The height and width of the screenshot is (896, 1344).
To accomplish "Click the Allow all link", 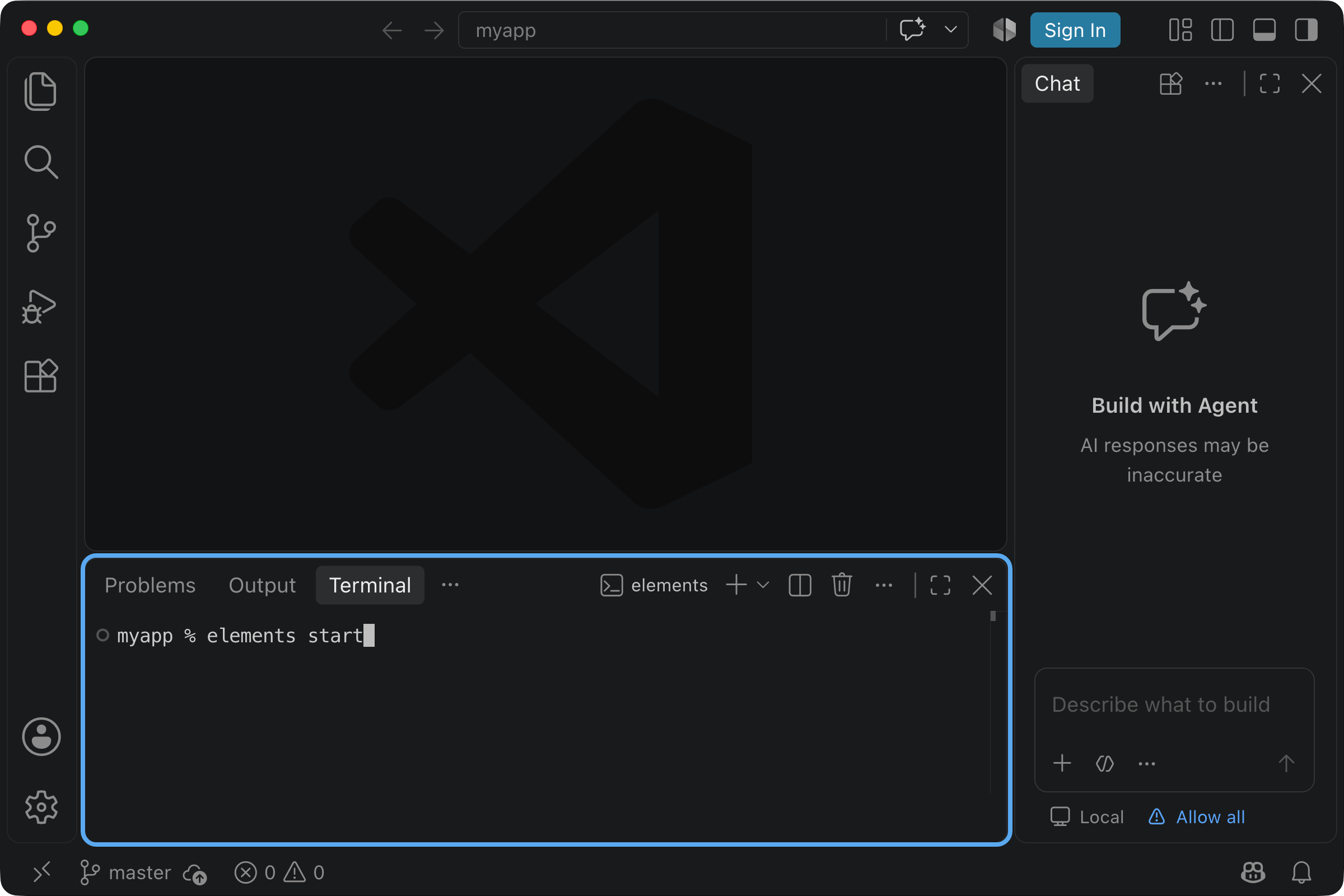I will [1197, 817].
